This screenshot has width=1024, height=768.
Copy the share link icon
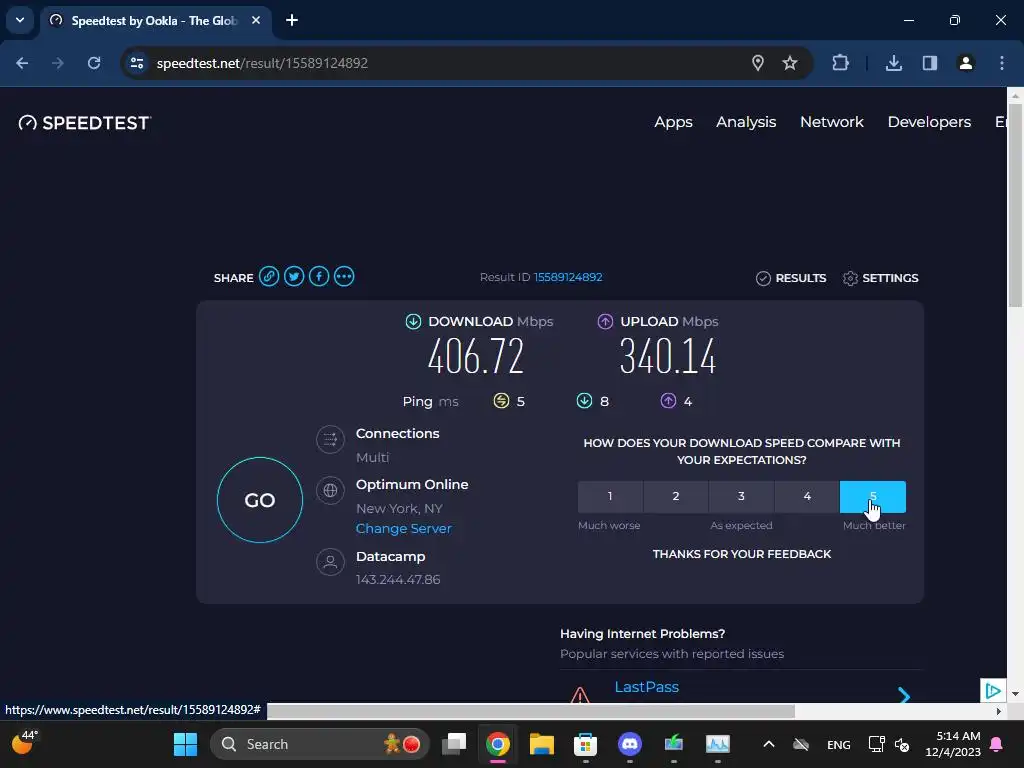pos(268,277)
